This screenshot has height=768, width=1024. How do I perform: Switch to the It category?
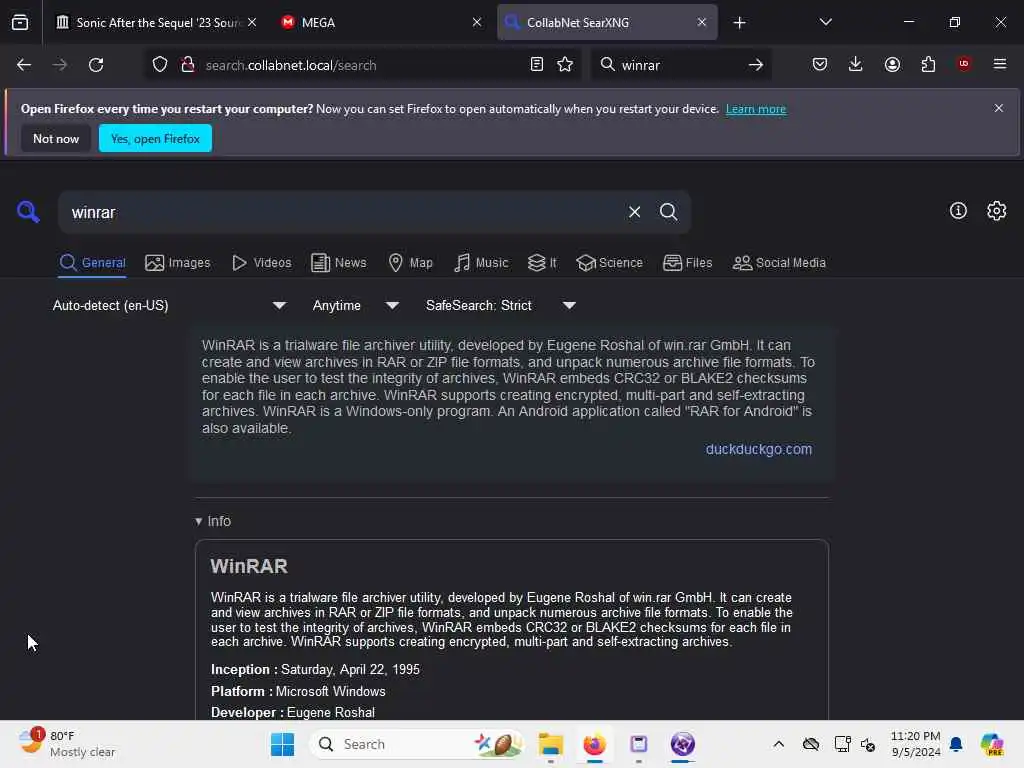[x=542, y=263]
